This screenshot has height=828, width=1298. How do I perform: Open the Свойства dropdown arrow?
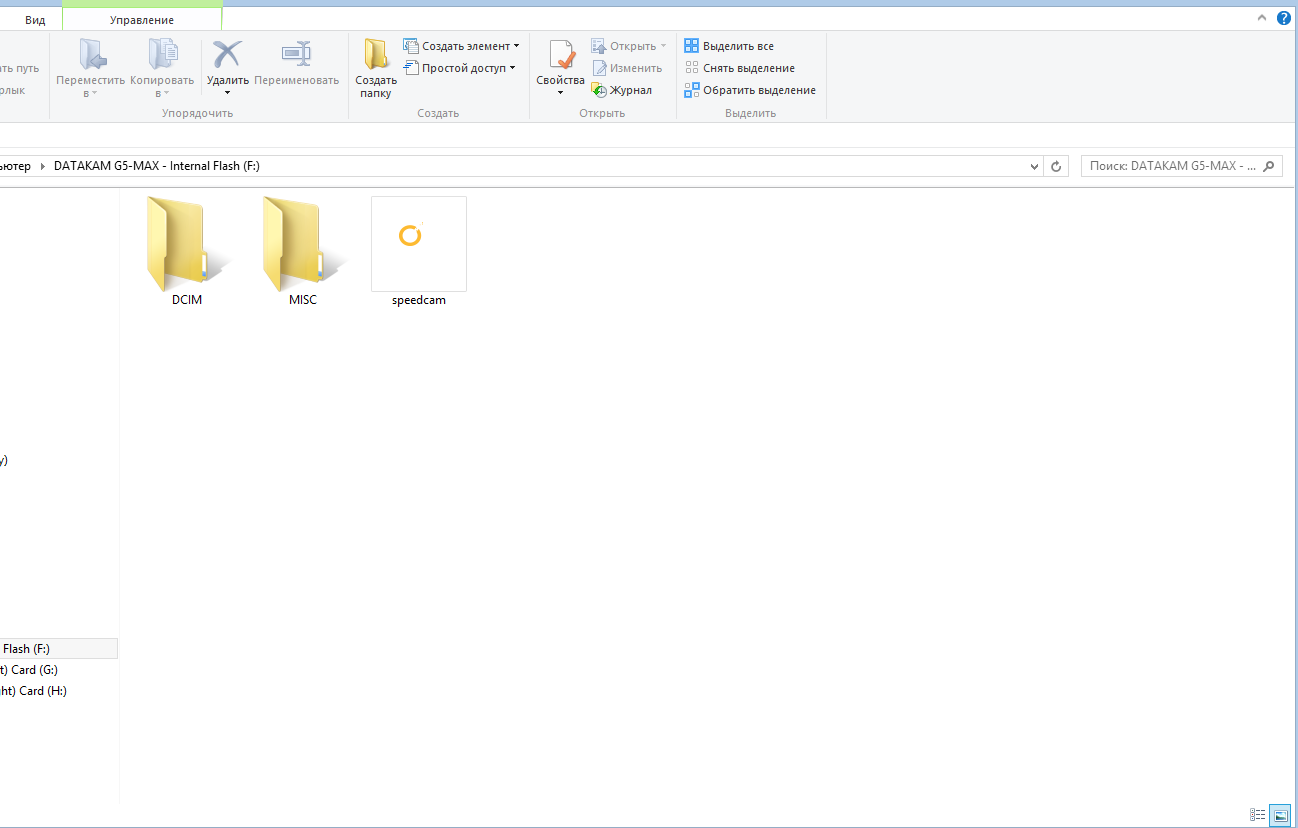tap(560, 93)
